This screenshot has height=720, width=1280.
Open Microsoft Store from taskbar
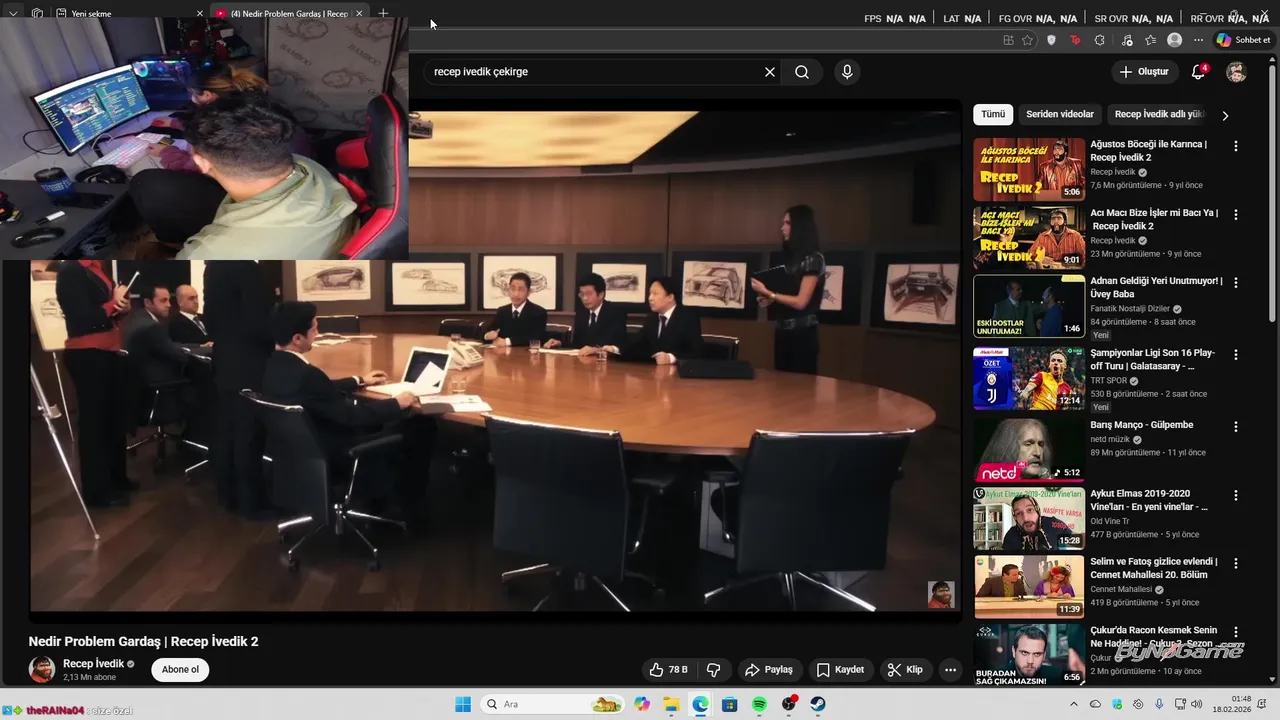pyautogui.click(x=730, y=704)
